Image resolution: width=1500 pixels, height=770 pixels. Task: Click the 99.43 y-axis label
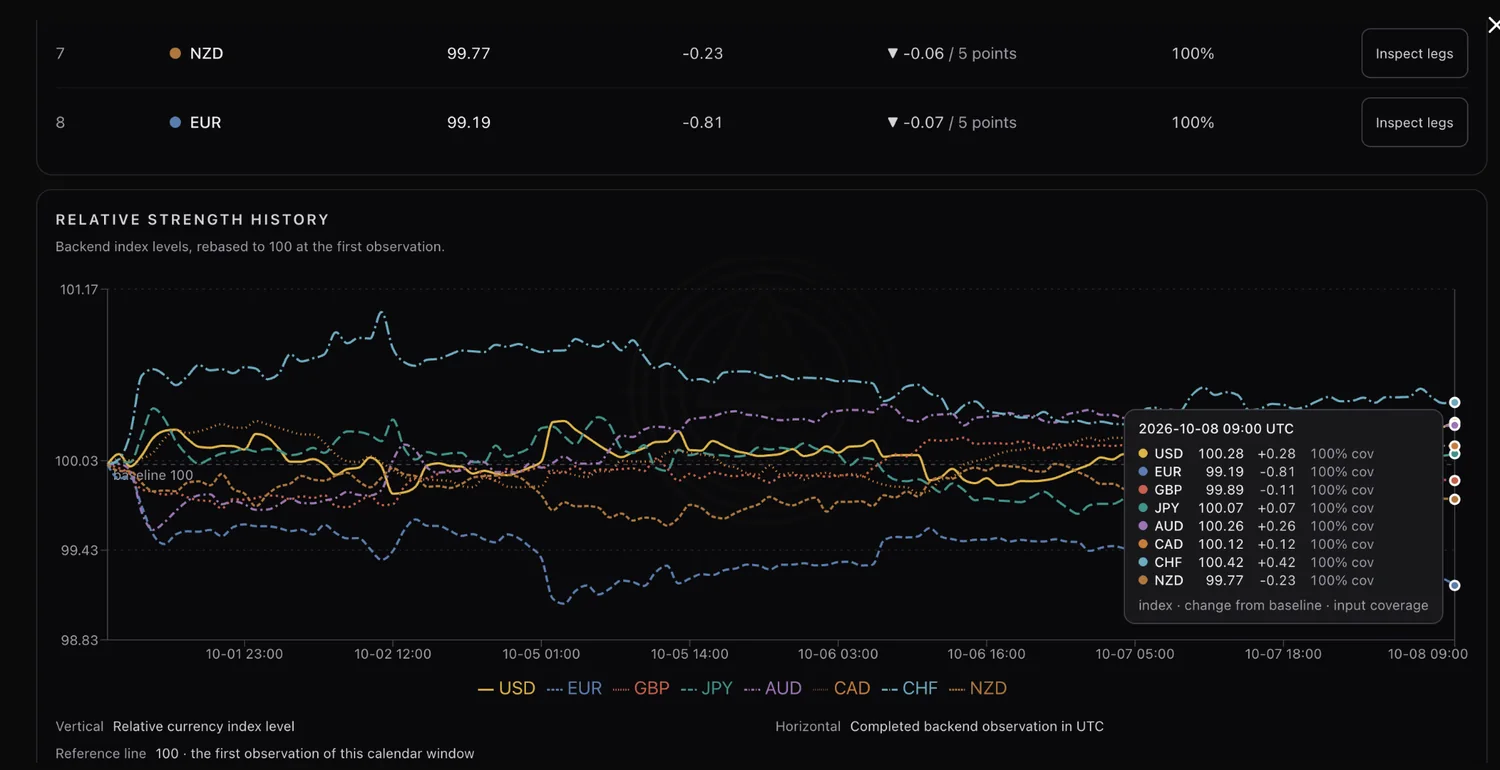tap(79, 551)
